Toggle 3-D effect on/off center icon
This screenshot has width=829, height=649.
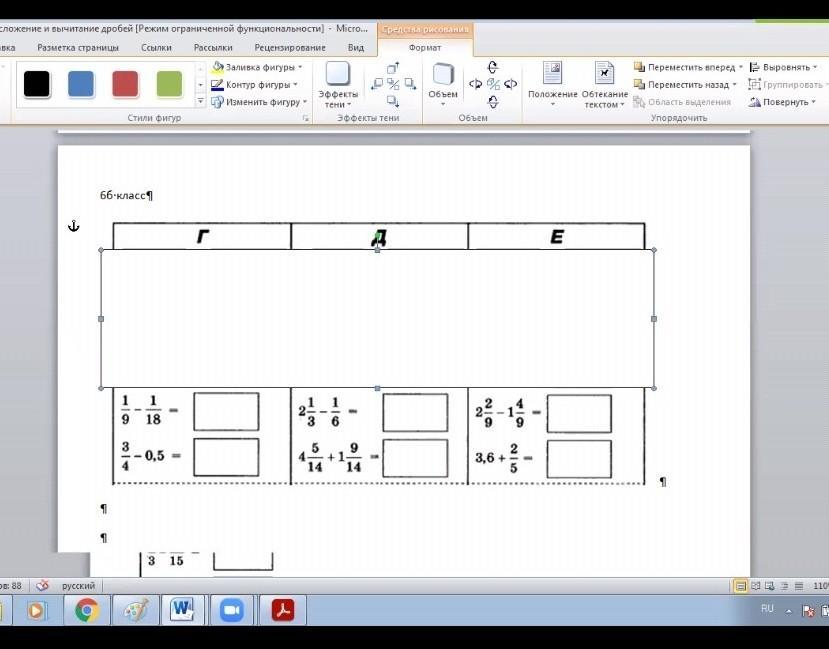pyautogui.click(x=493, y=84)
